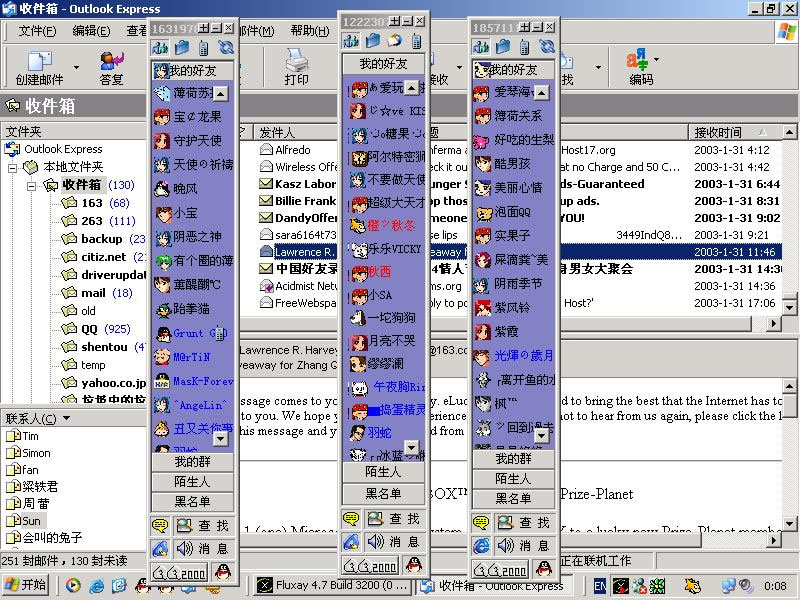Screen dimensions: 800x600
Task: Select the 163 folder in the folder tree
Action: (92, 203)
